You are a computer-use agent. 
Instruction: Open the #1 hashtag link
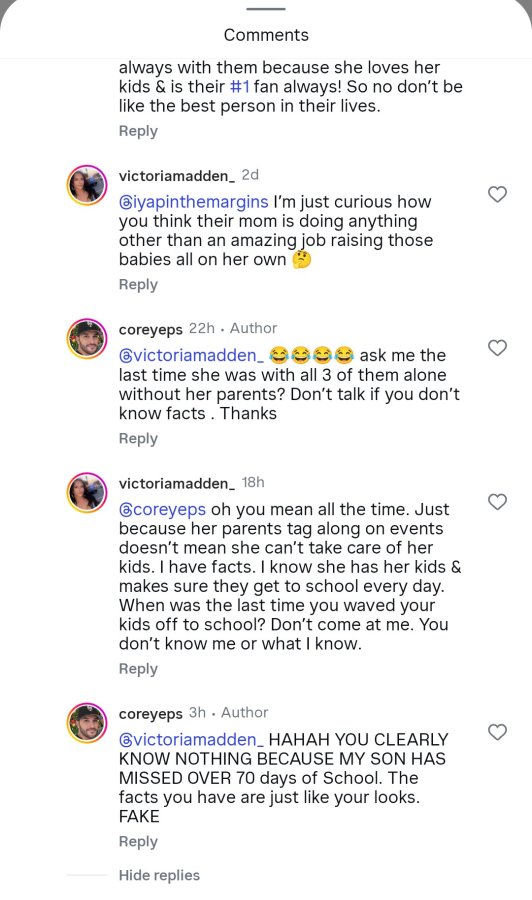point(239,87)
